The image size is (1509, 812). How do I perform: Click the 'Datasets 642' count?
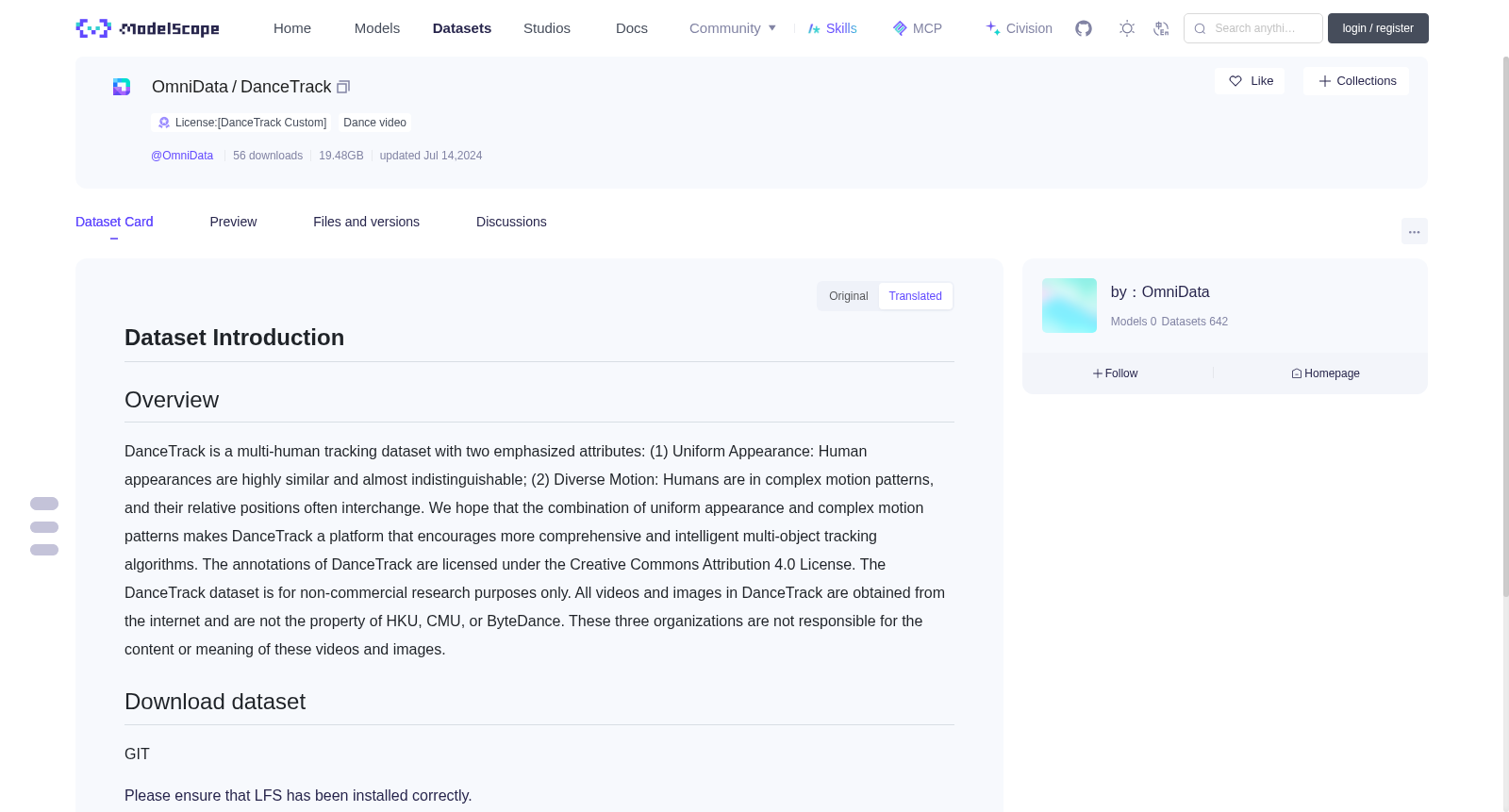1195,322
